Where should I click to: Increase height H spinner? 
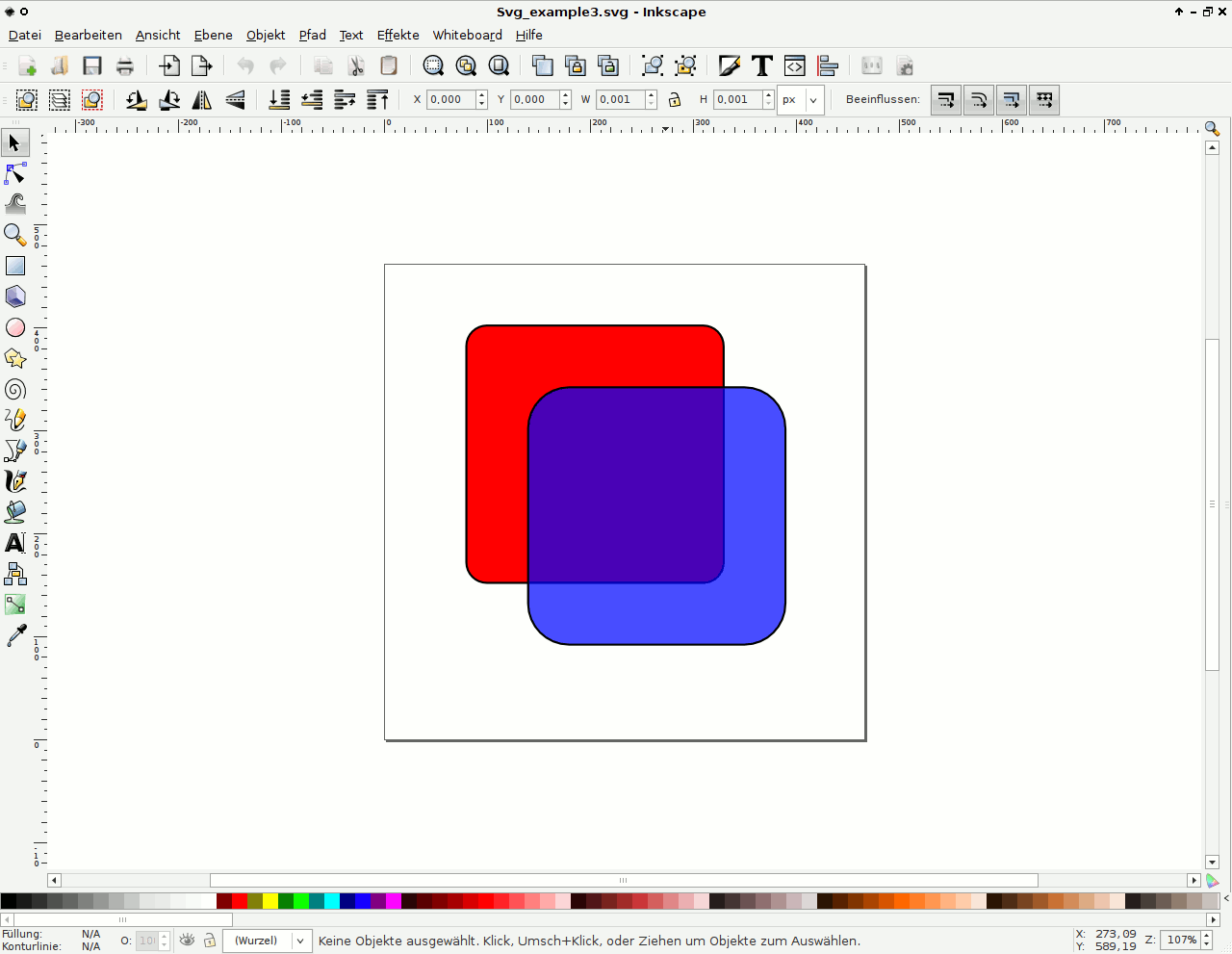point(768,94)
